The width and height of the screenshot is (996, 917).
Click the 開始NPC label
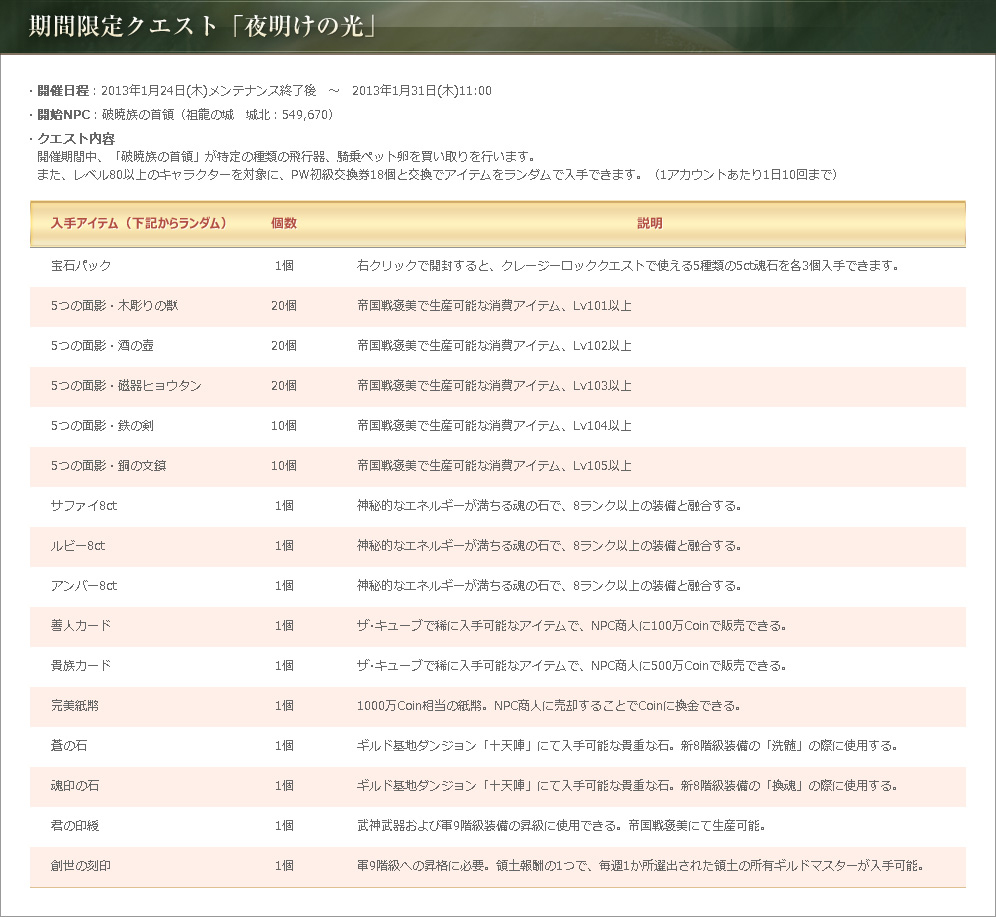(x=64, y=115)
